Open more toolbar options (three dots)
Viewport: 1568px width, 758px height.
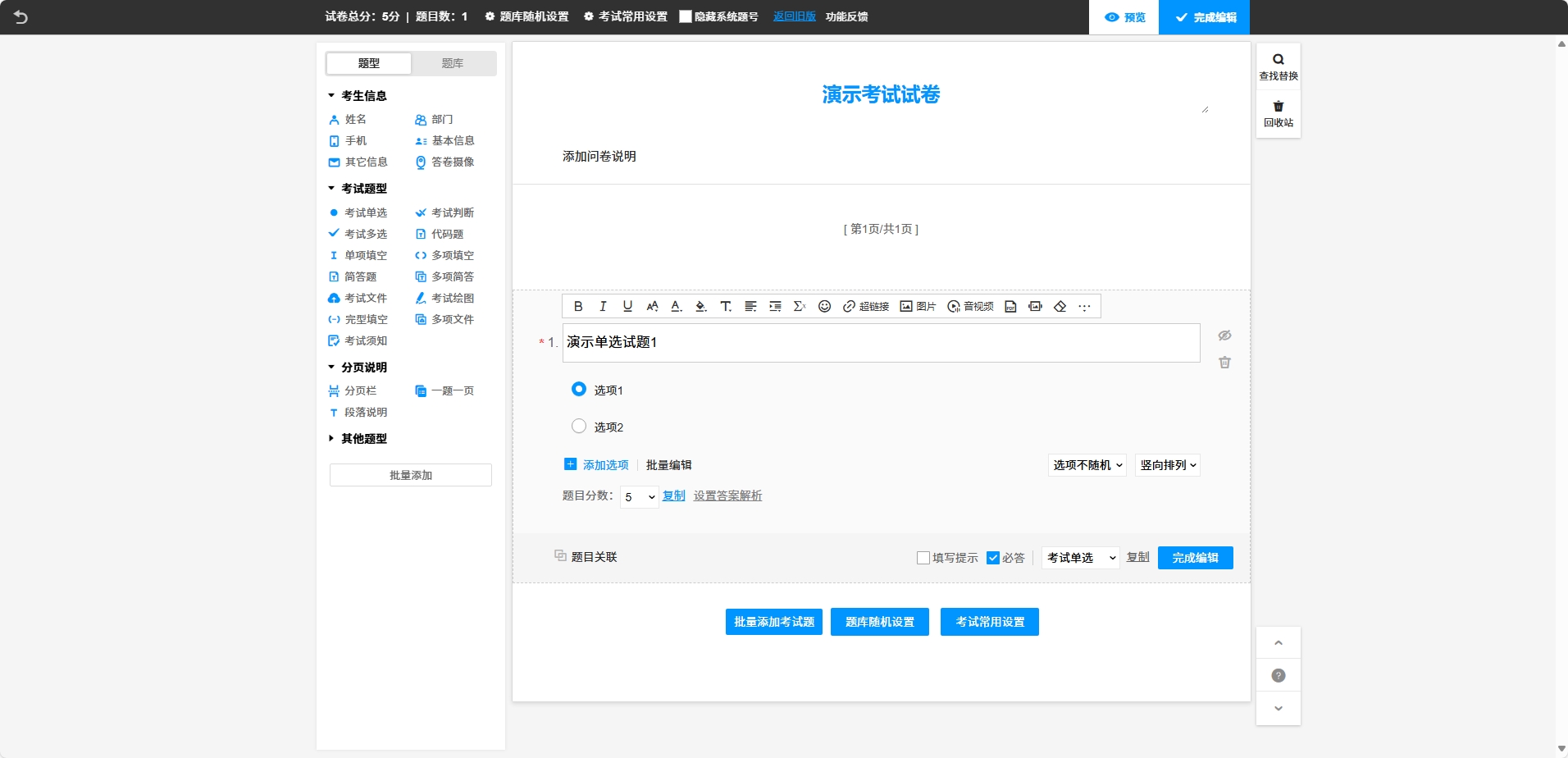pyautogui.click(x=1084, y=306)
